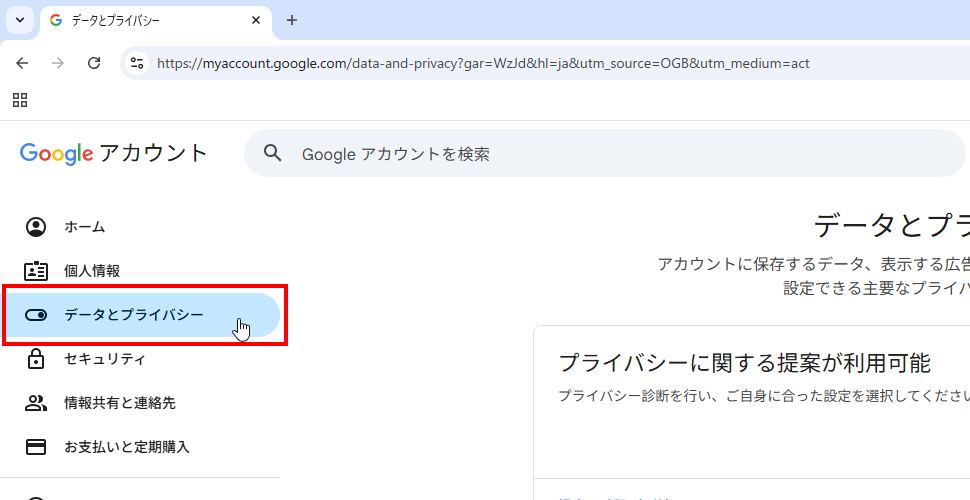Open a new browser tab
Image resolution: width=970 pixels, height=500 pixels.
pos(292,20)
